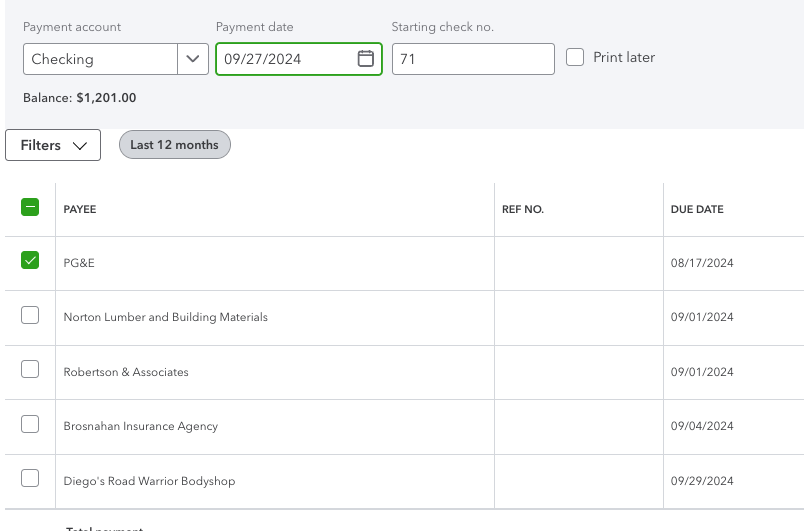Click the 09/04/2024 due date
The width and height of the screenshot is (804, 531).
pyautogui.click(x=702, y=426)
